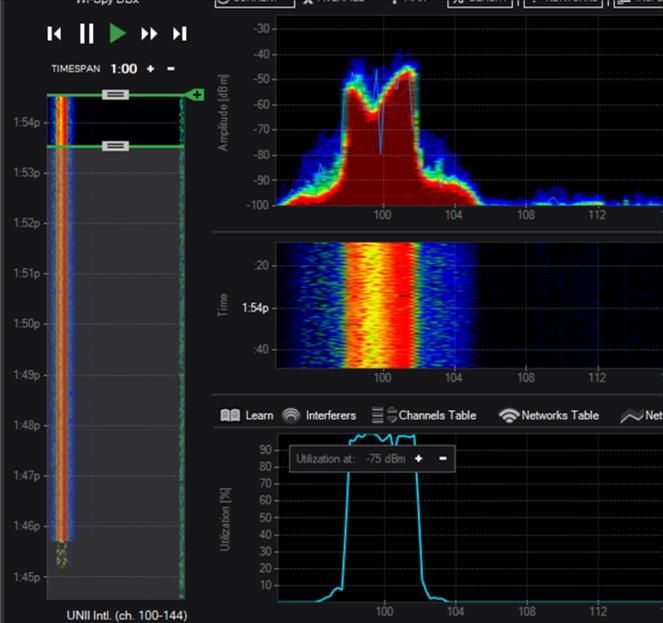Pause the spectrum playback
Image resolution: width=663 pixels, height=623 pixels.
point(87,33)
